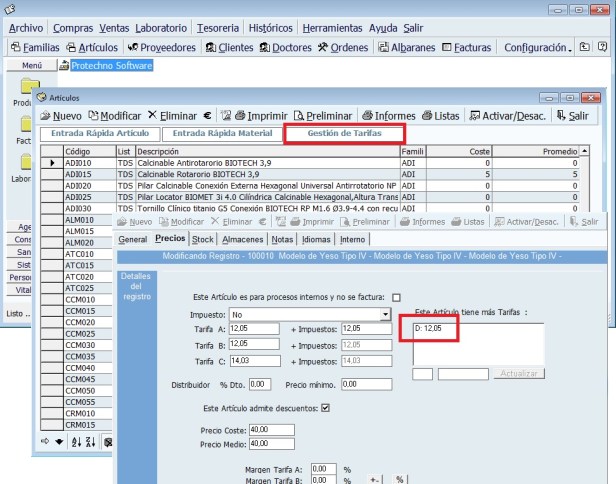Click the Eliminar X icon button
616x484 pixels.
point(152,116)
